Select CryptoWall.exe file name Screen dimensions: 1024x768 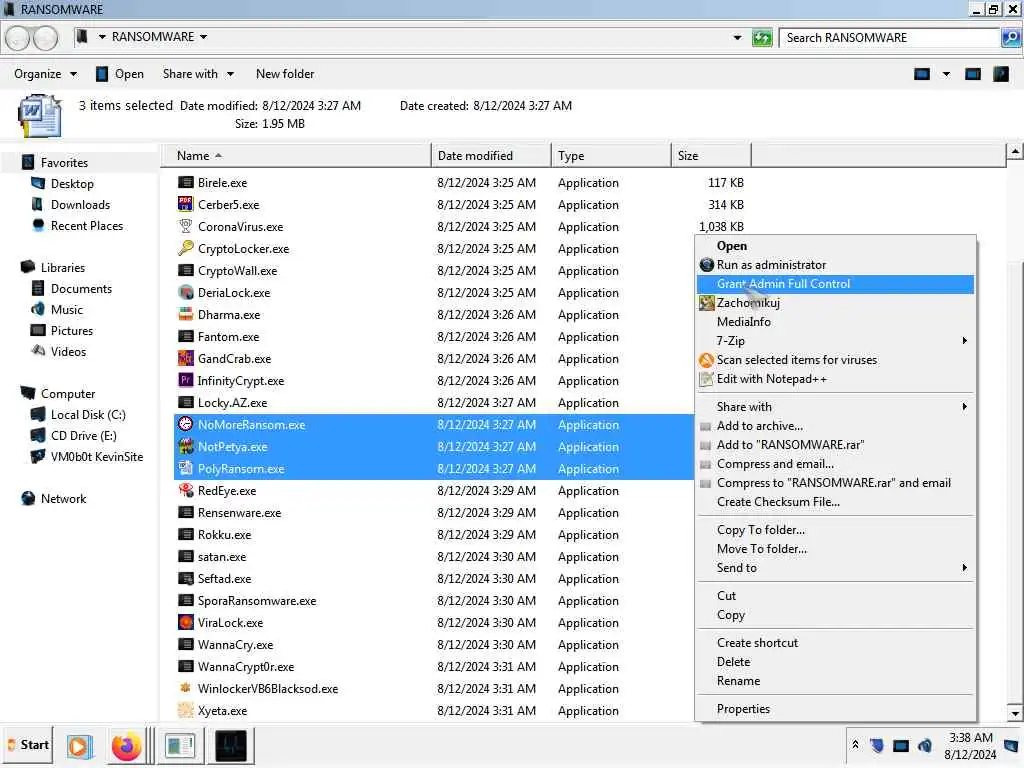click(x=237, y=270)
